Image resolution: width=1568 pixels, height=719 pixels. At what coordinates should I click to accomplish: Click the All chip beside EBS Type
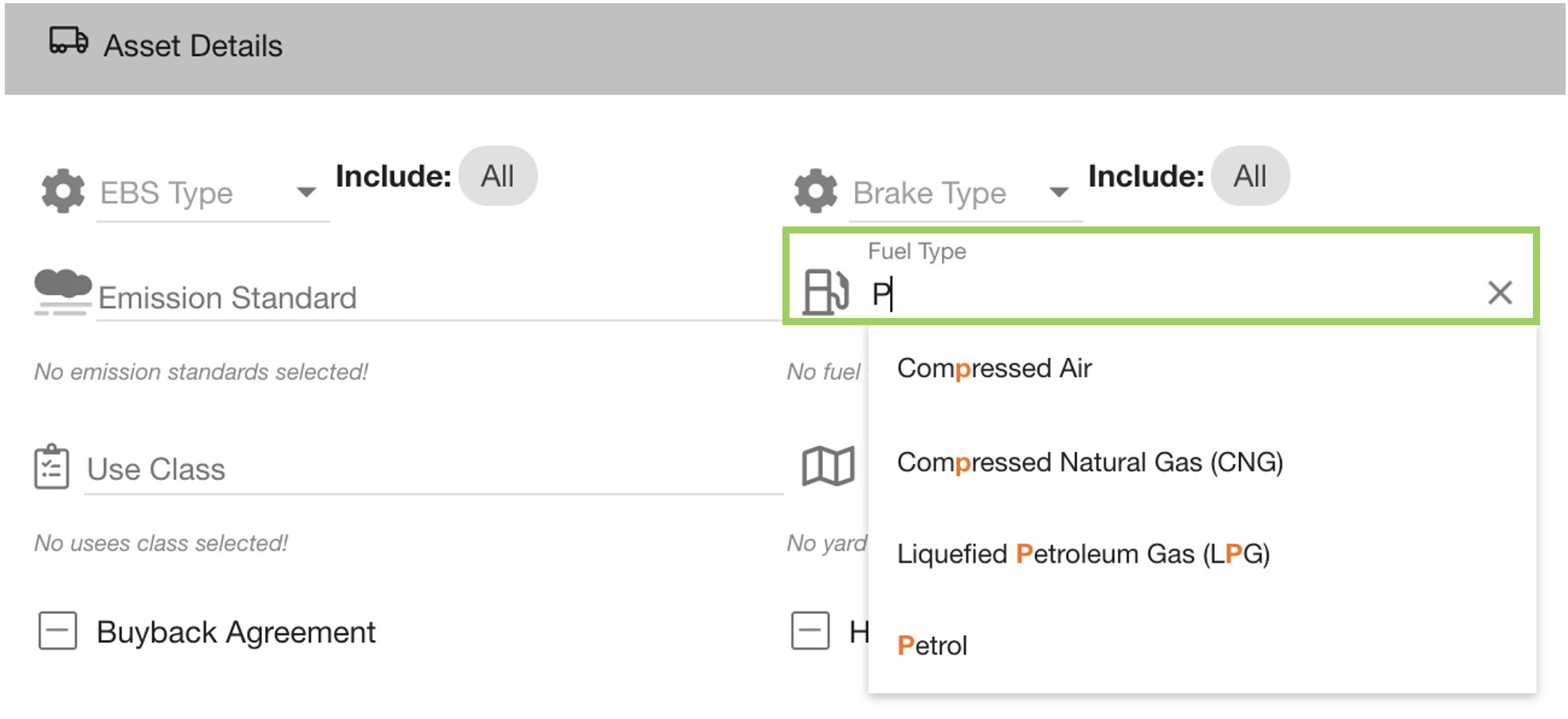tap(498, 176)
